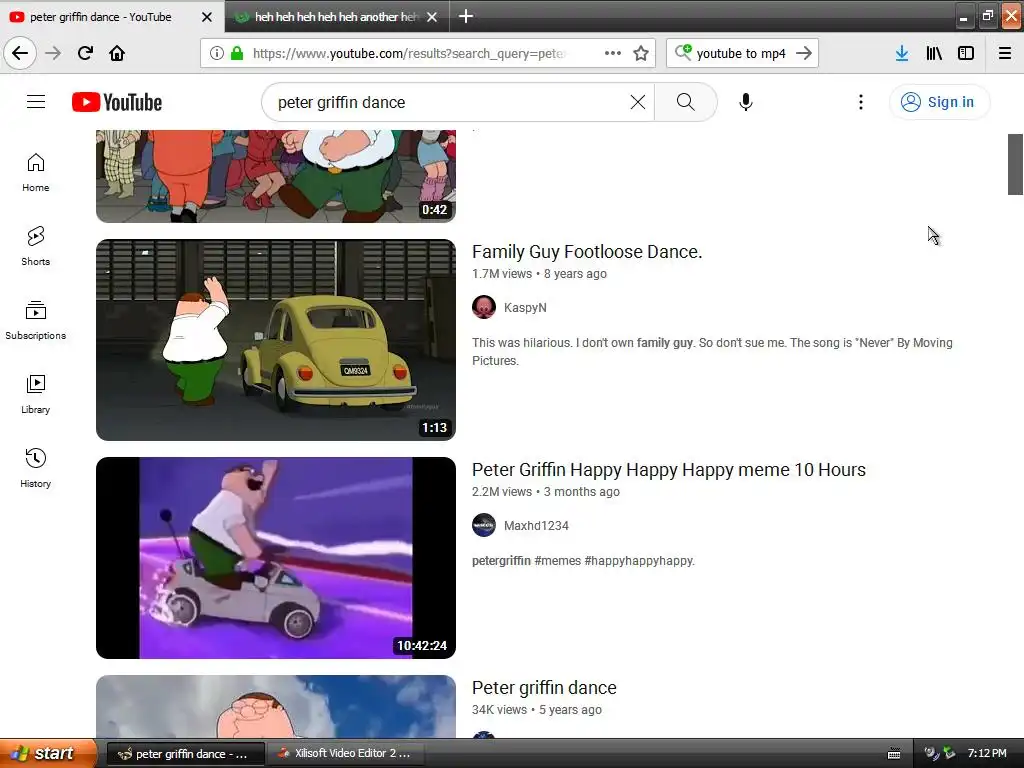Switch to the 'heh heh heh' tab
Screen dimensions: 1024x768
(327, 16)
